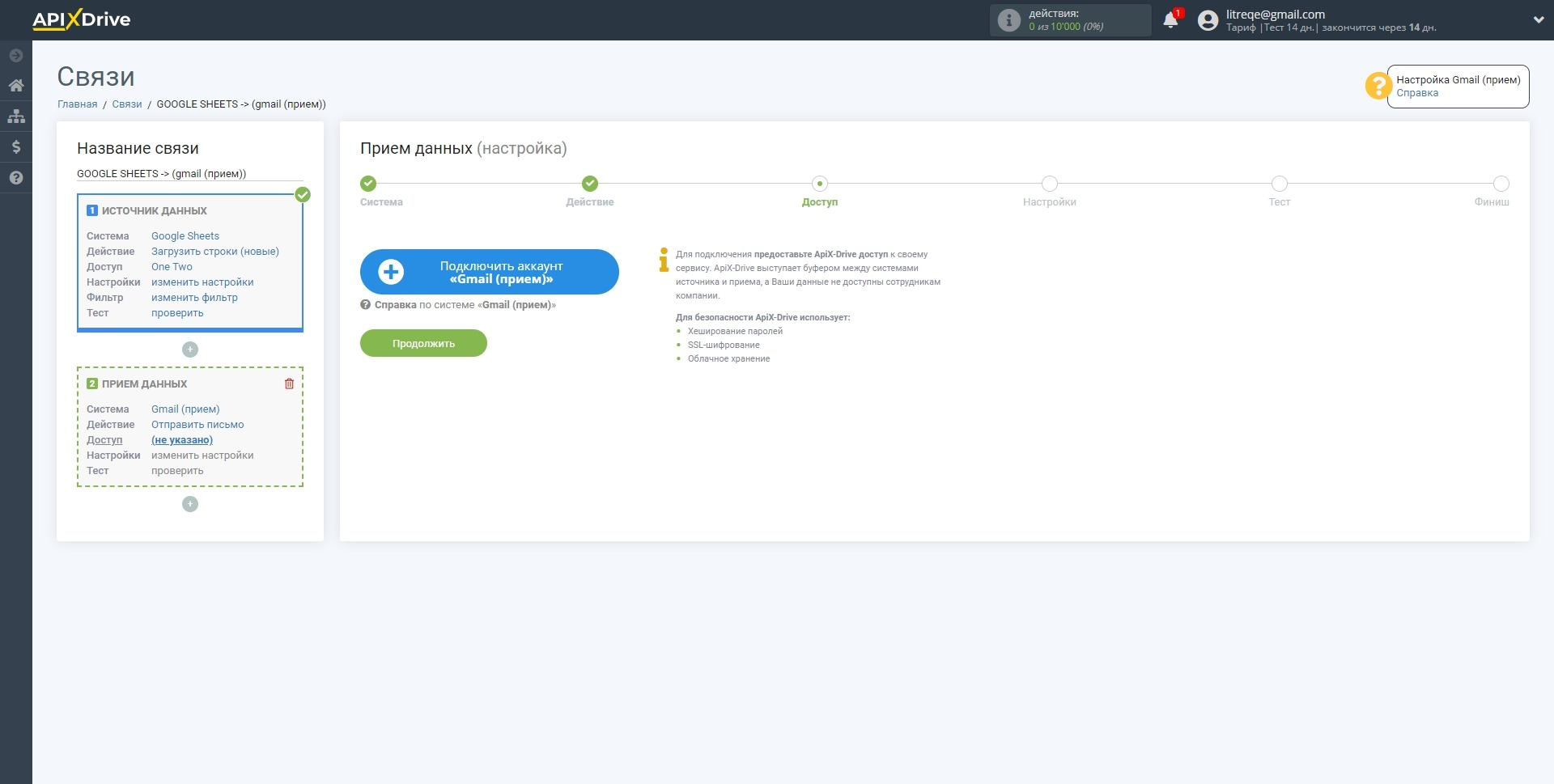Image resolution: width=1554 pixels, height=784 pixels.
Task: Click проверить in source block
Action: point(177,313)
